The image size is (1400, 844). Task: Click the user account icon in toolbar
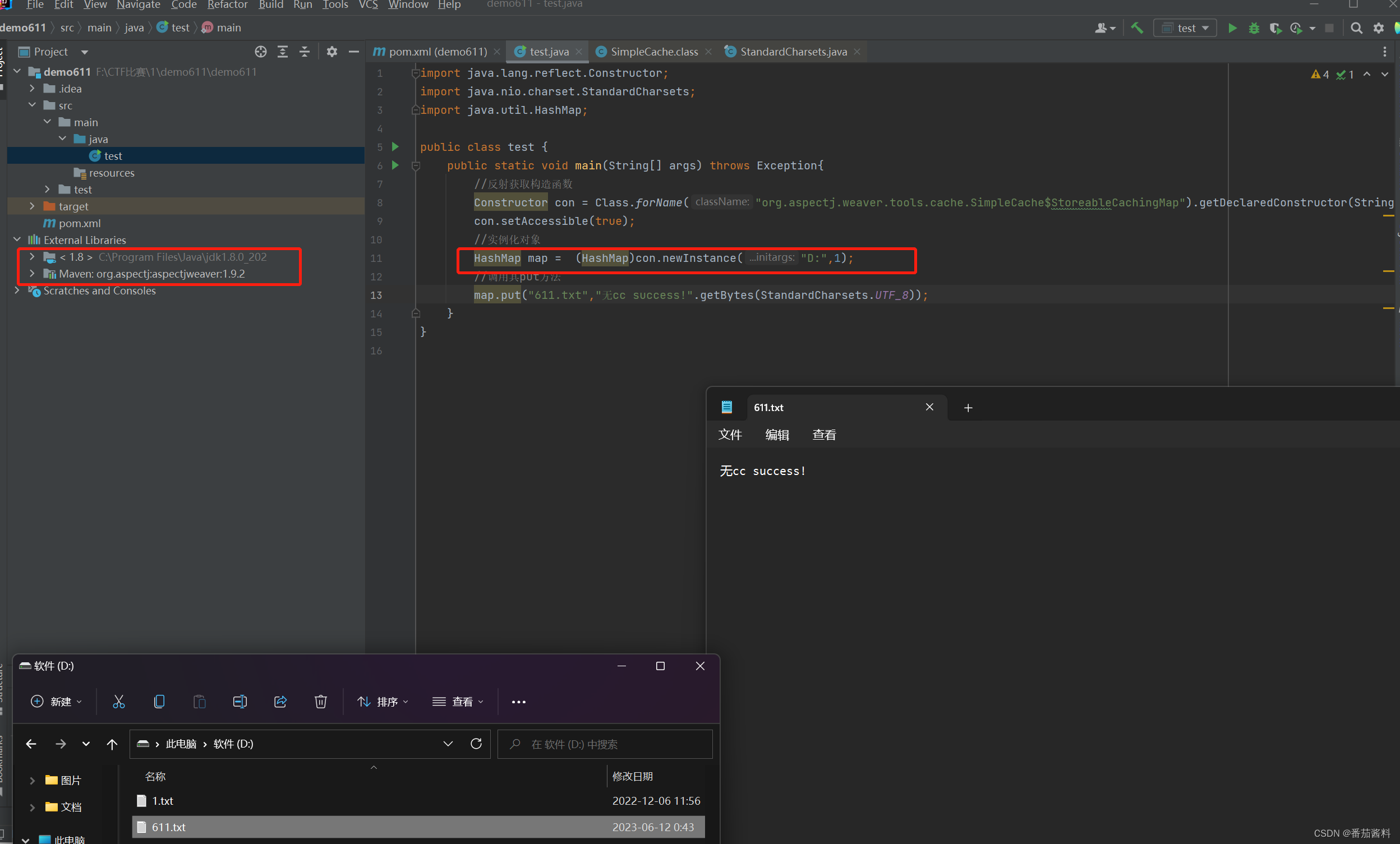click(1104, 28)
